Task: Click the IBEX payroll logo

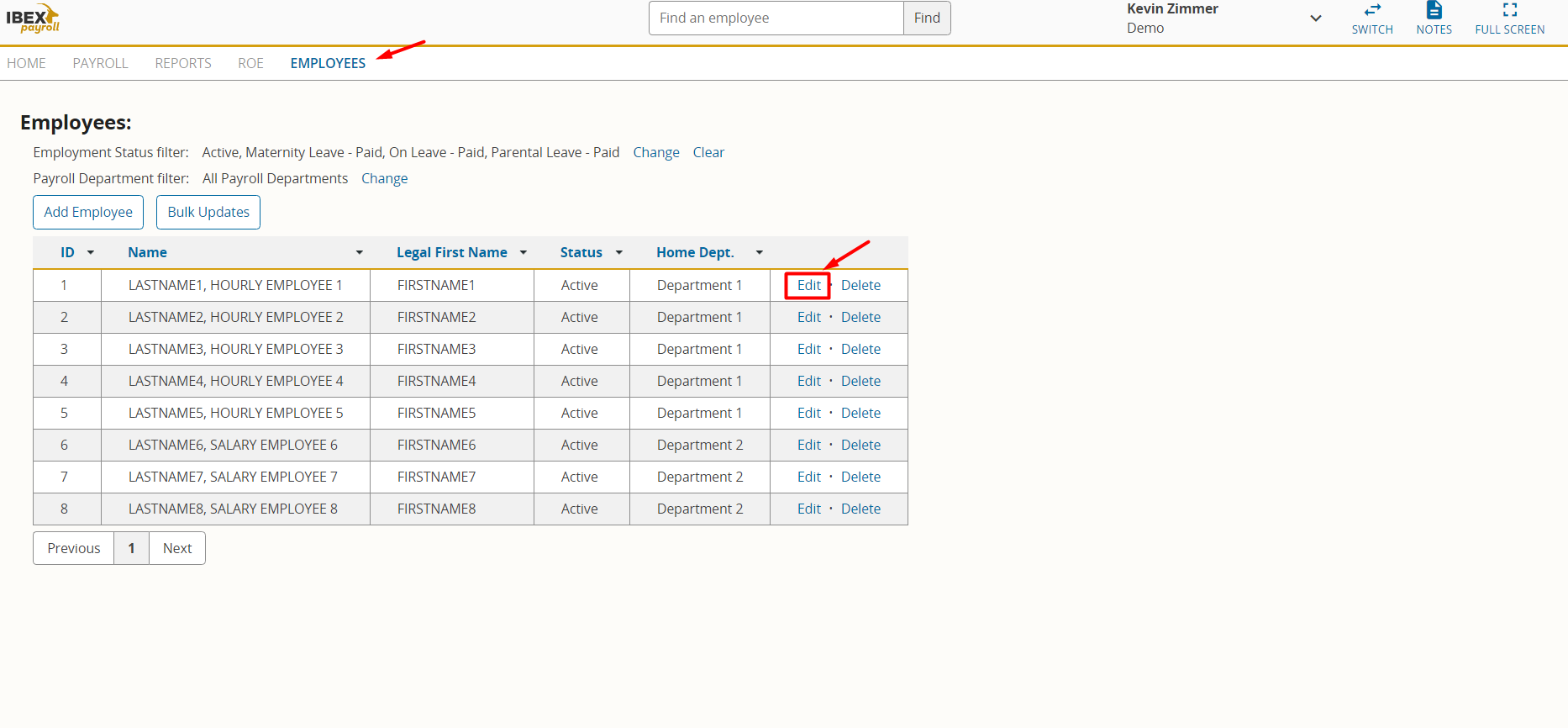Action: [x=34, y=18]
